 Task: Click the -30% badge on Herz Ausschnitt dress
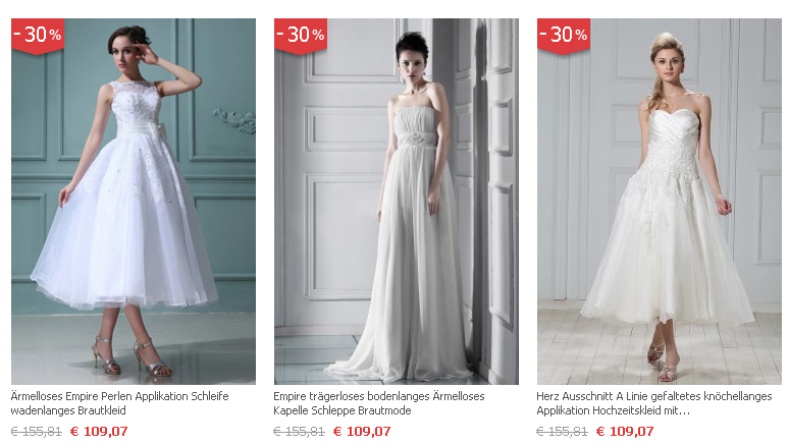[563, 35]
